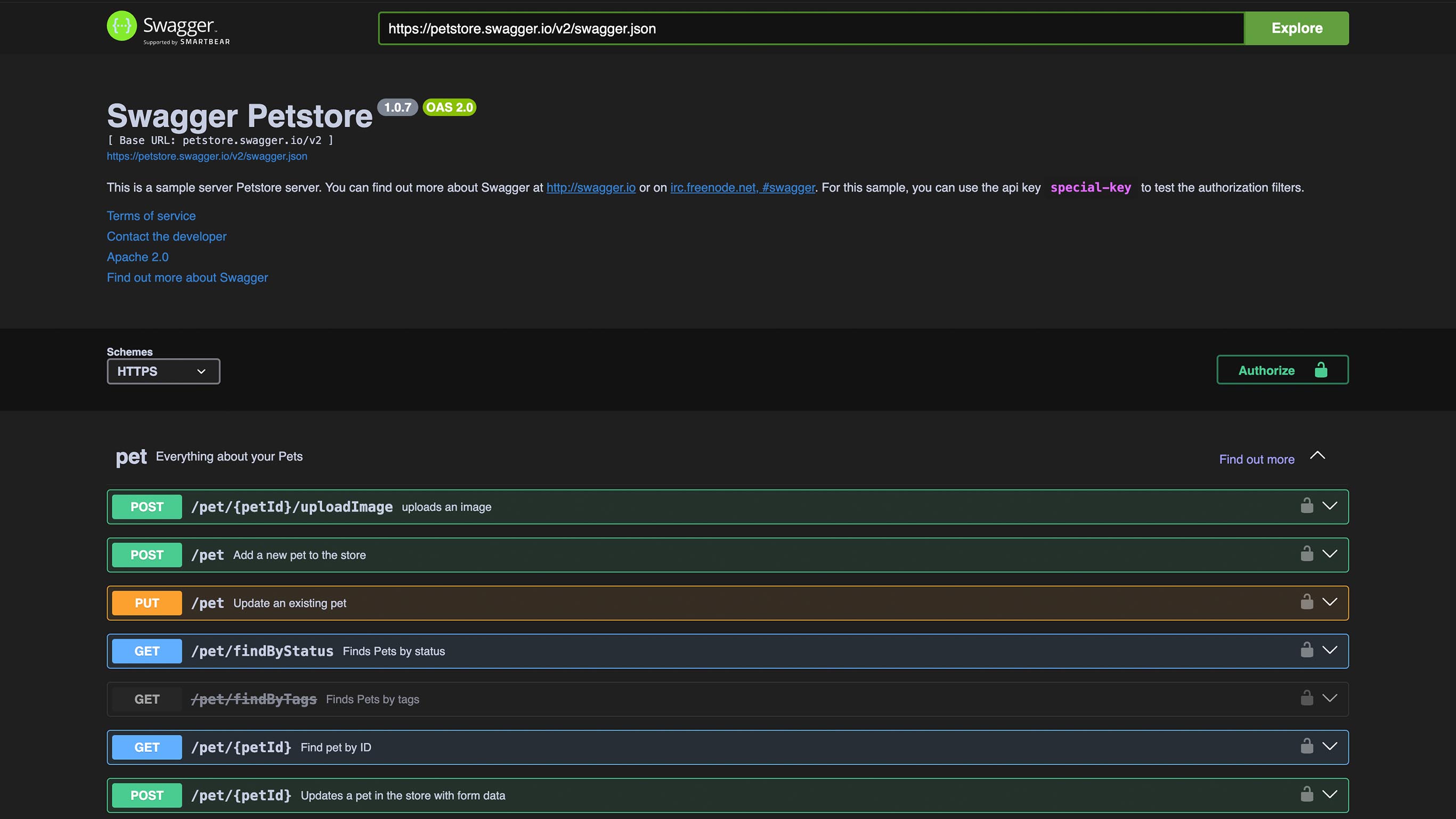Collapse the pet section with chevron
Screen dimensions: 1456x819
(1317, 456)
